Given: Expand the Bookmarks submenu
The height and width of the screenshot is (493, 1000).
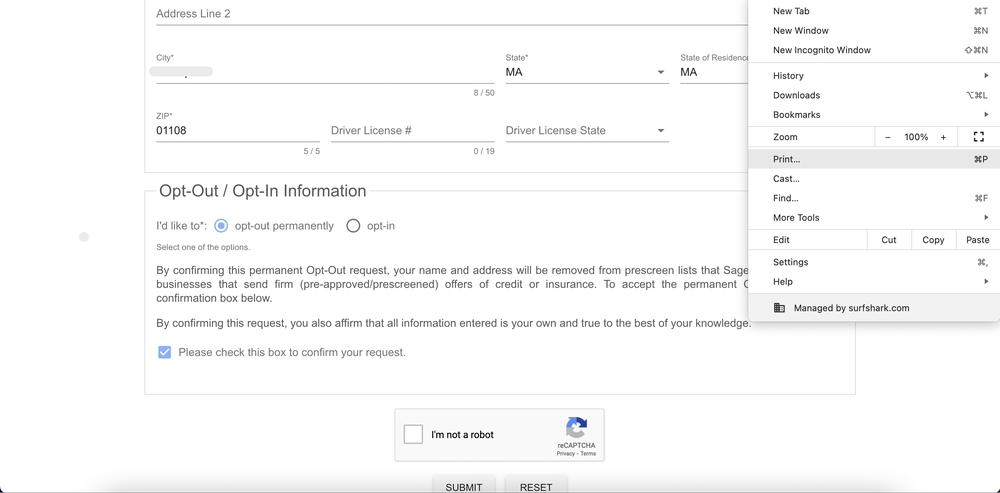Looking at the screenshot, I should point(874,115).
